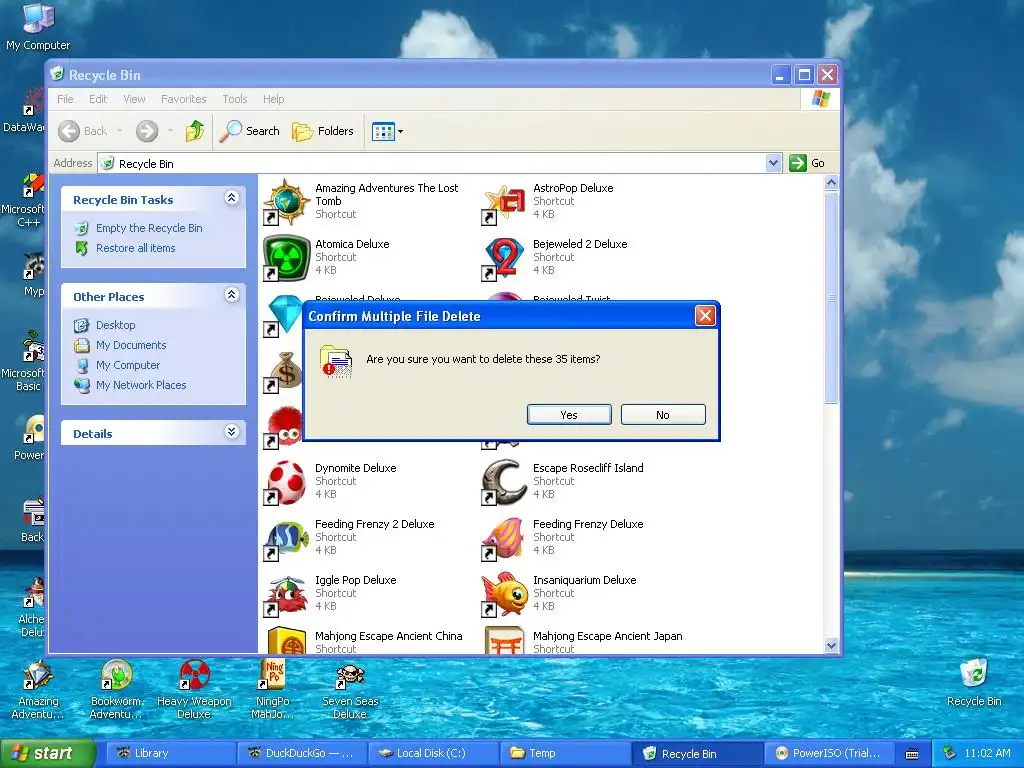Switch to DuckDuckGo taskbar button
Viewport: 1024px width, 768px height.
click(x=301, y=754)
